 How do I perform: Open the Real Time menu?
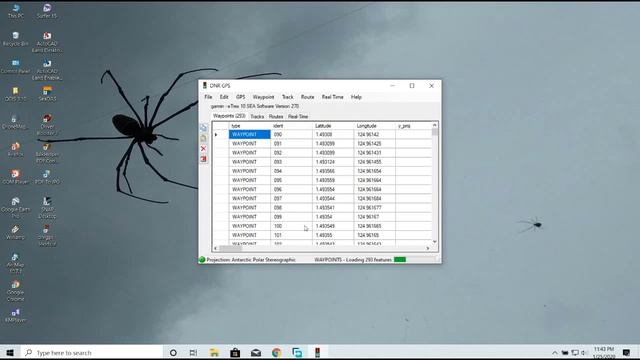[x=333, y=97]
